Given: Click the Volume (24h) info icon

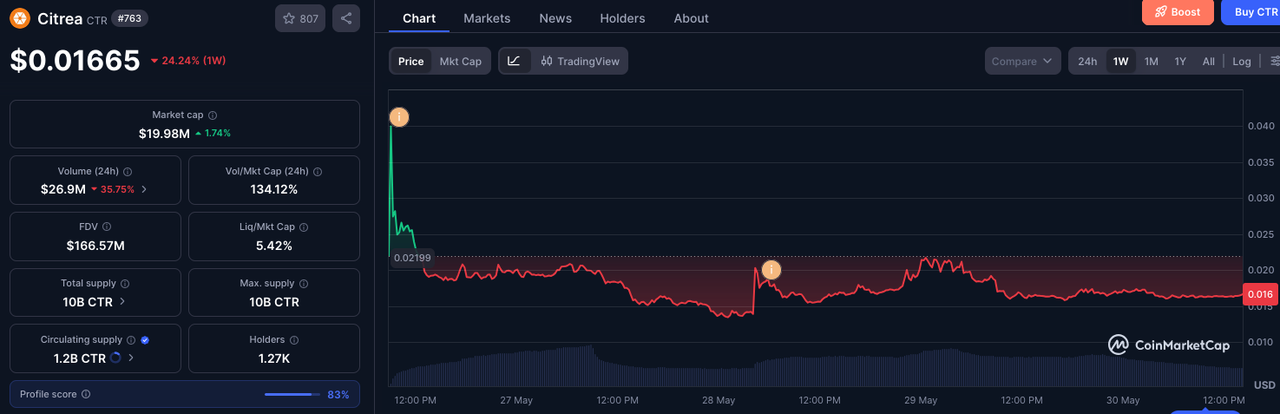Looking at the screenshot, I should (127, 171).
